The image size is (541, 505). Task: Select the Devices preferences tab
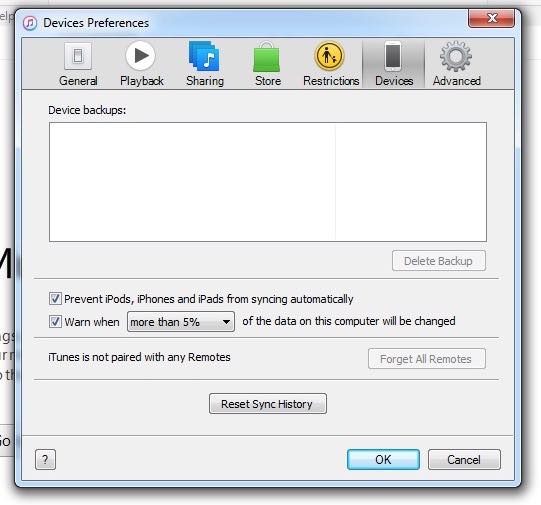click(394, 64)
